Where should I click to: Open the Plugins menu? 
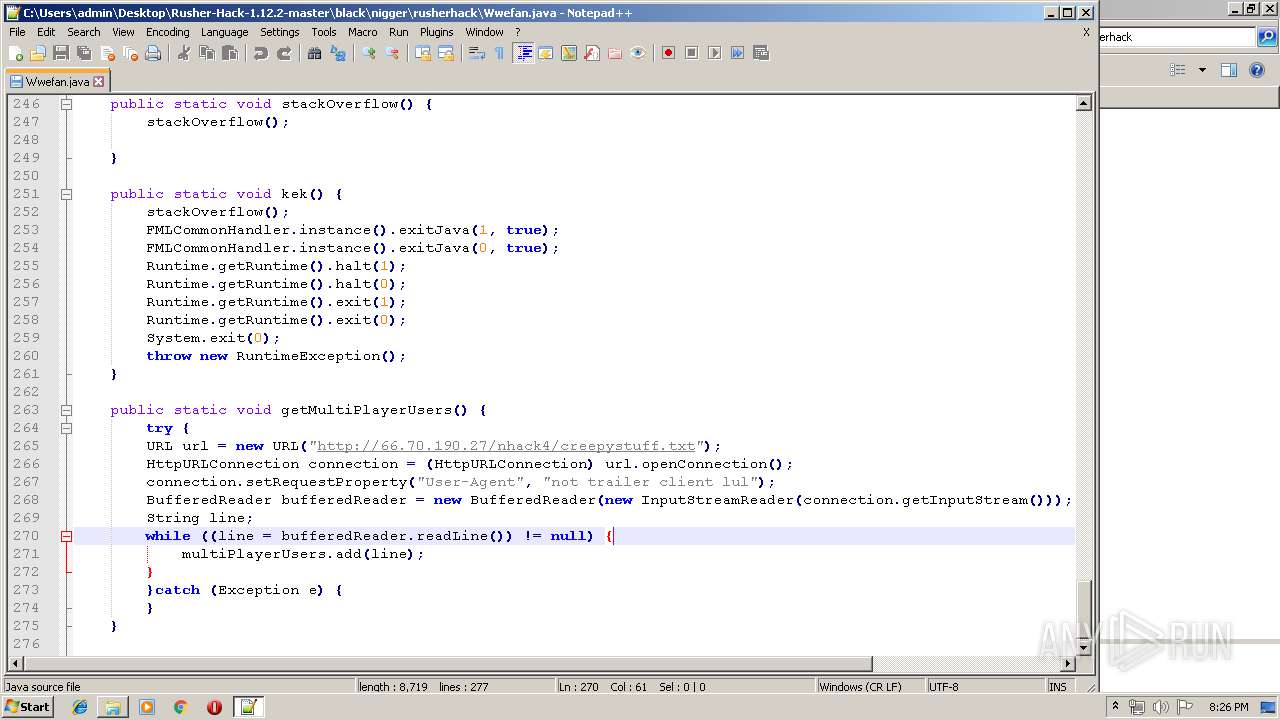436,32
